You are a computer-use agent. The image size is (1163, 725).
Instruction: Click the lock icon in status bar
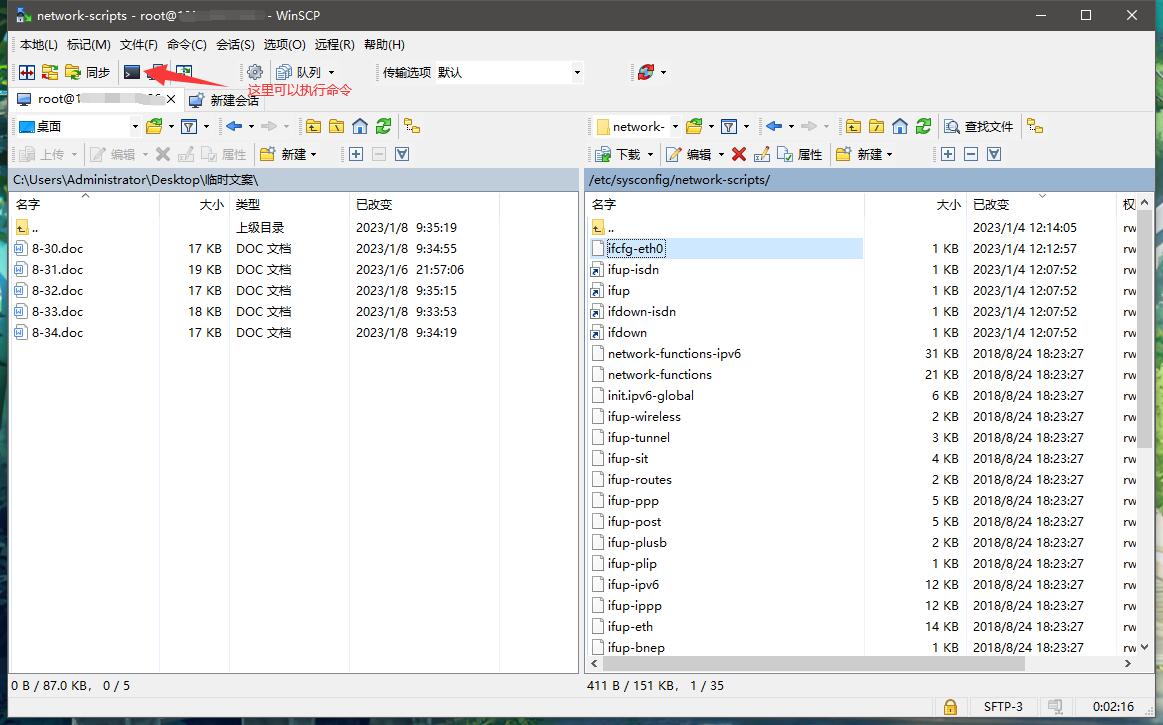950,706
